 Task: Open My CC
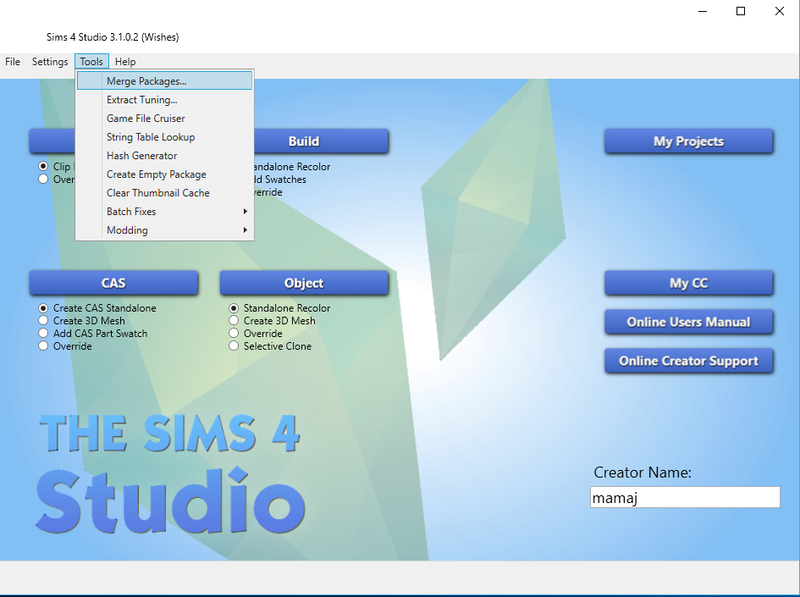pos(689,283)
